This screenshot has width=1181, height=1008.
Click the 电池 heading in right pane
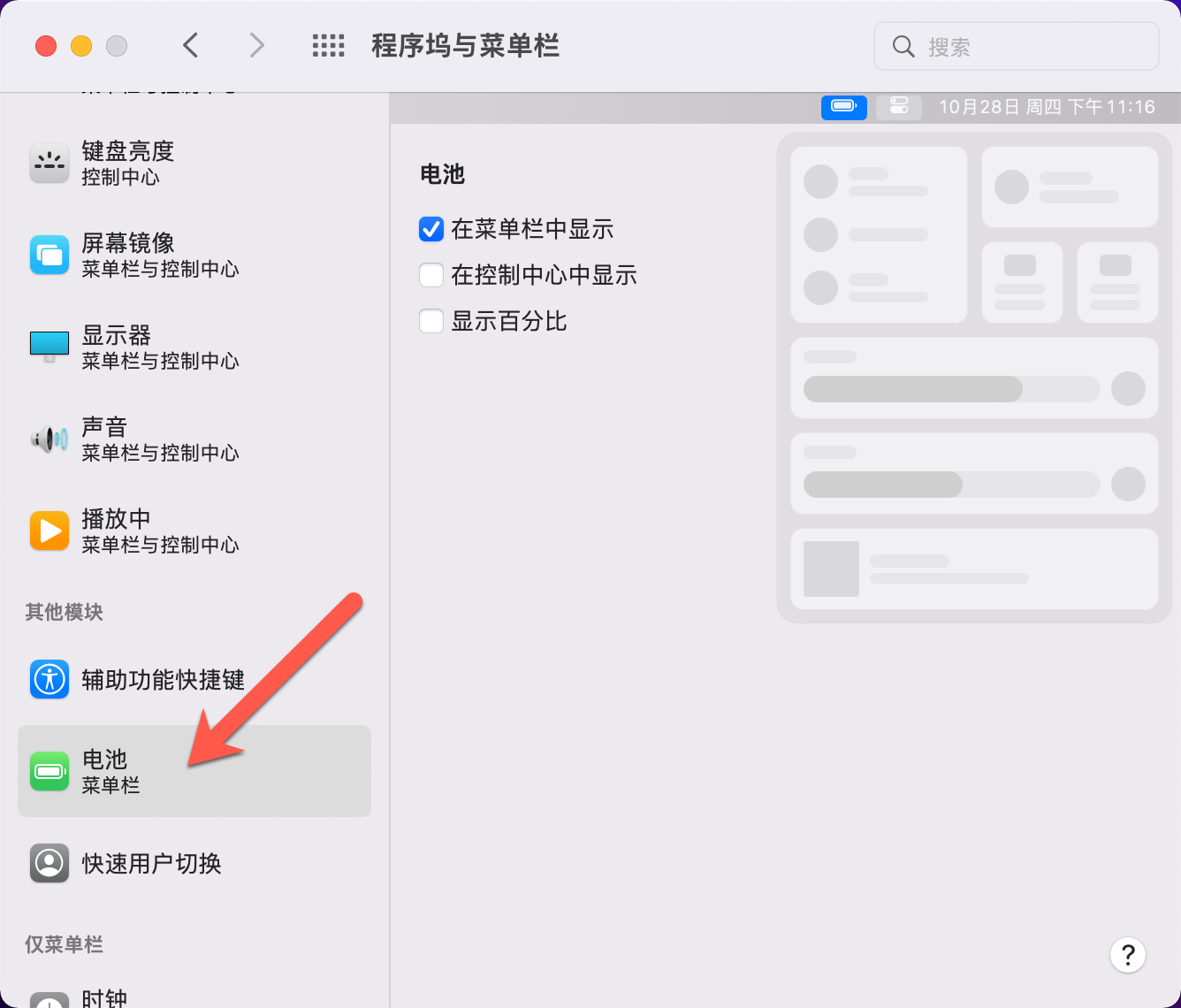pos(442,174)
